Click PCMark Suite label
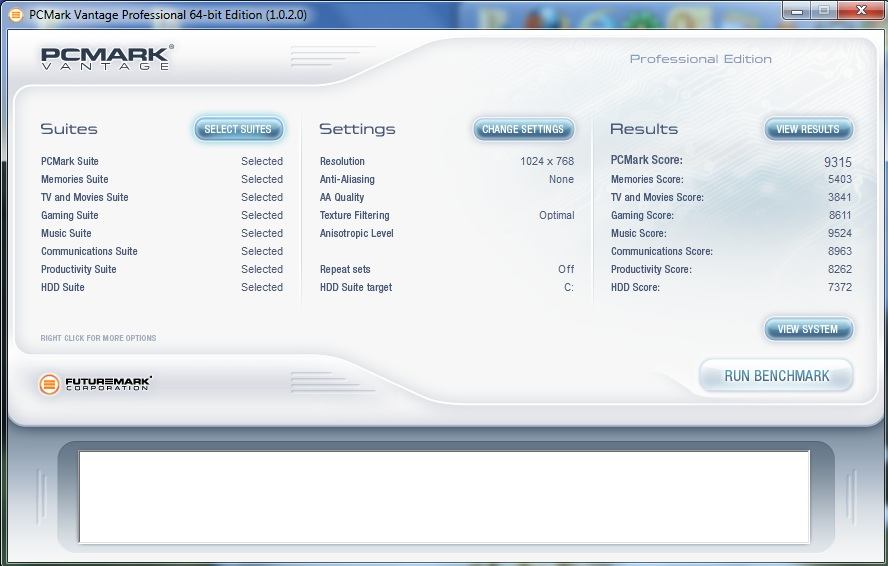The width and height of the screenshot is (888, 566). (70, 161)
